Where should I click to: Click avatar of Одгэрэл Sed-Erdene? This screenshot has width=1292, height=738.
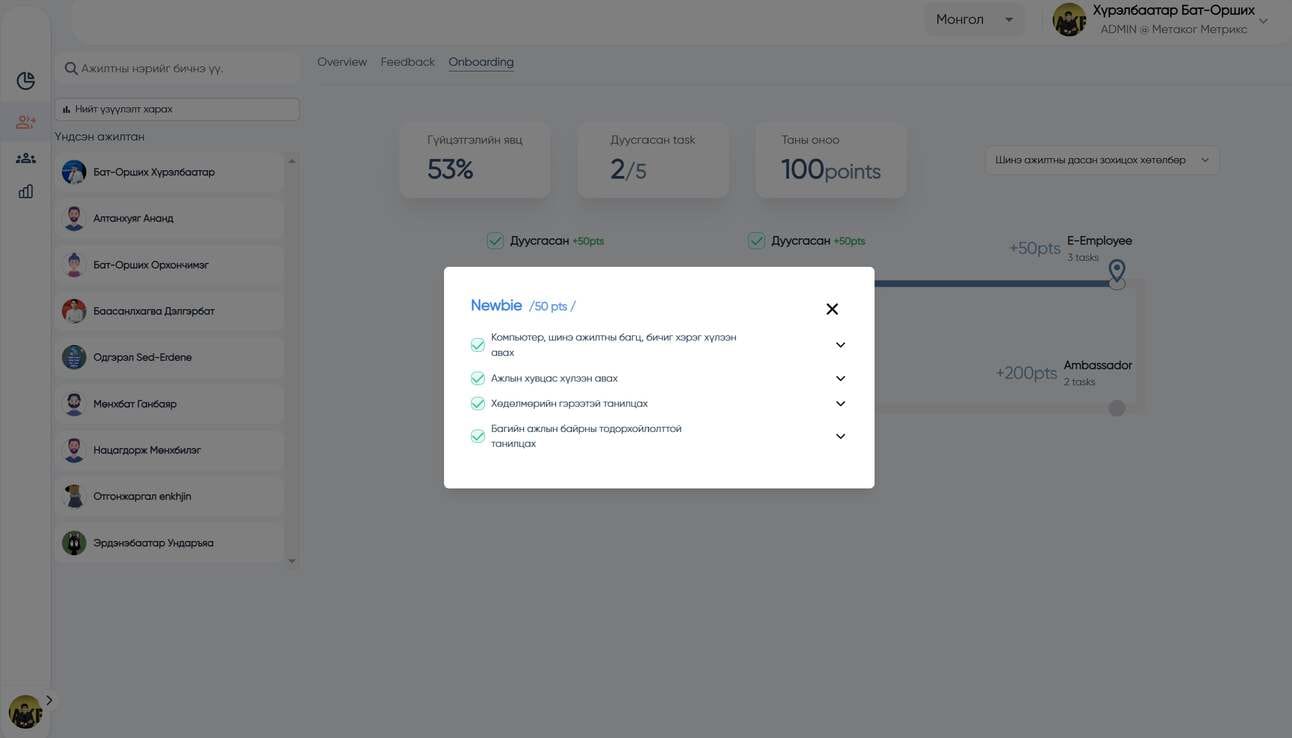[74, 357]
